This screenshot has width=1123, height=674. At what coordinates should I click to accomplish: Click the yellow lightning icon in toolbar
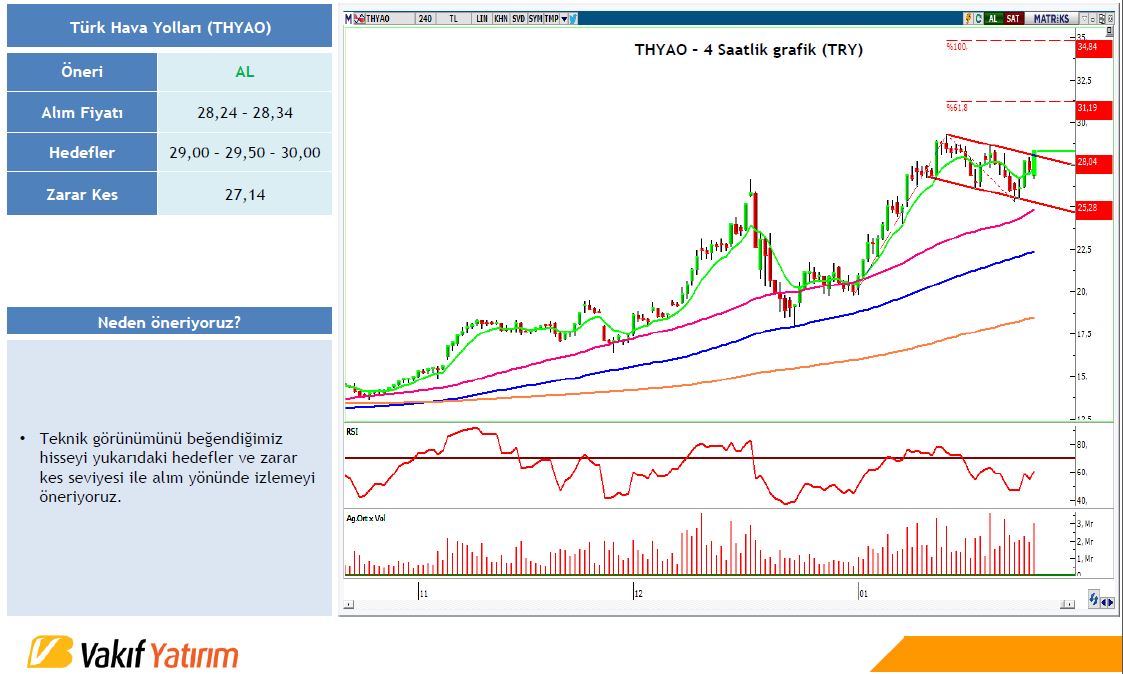[x=968, y=18]
